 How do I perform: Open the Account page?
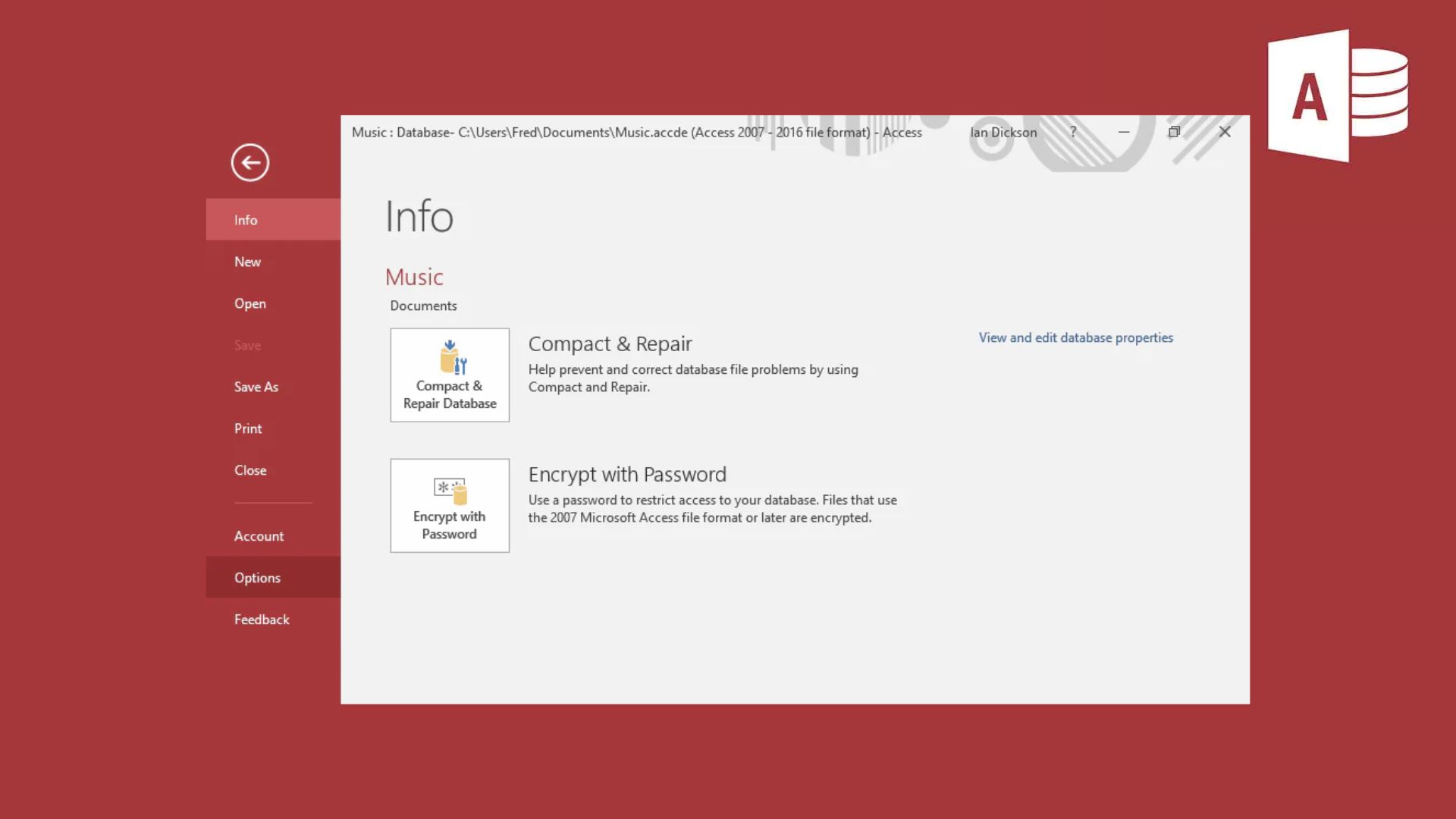tap(273, 536)
